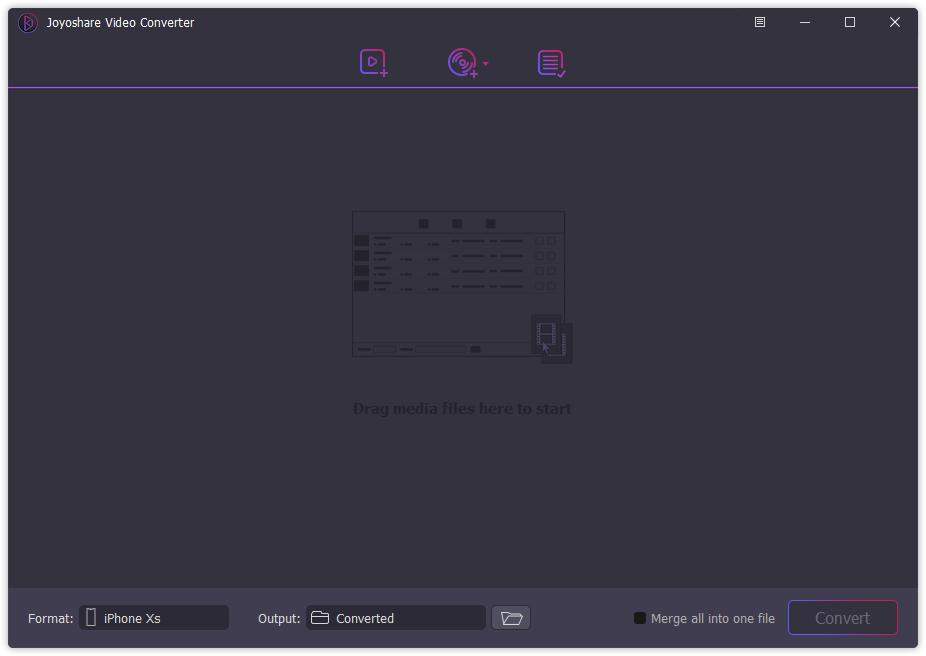Close Joyoshare Video Converter
This screenshot has width=926, height=656.
click(894, 21)
